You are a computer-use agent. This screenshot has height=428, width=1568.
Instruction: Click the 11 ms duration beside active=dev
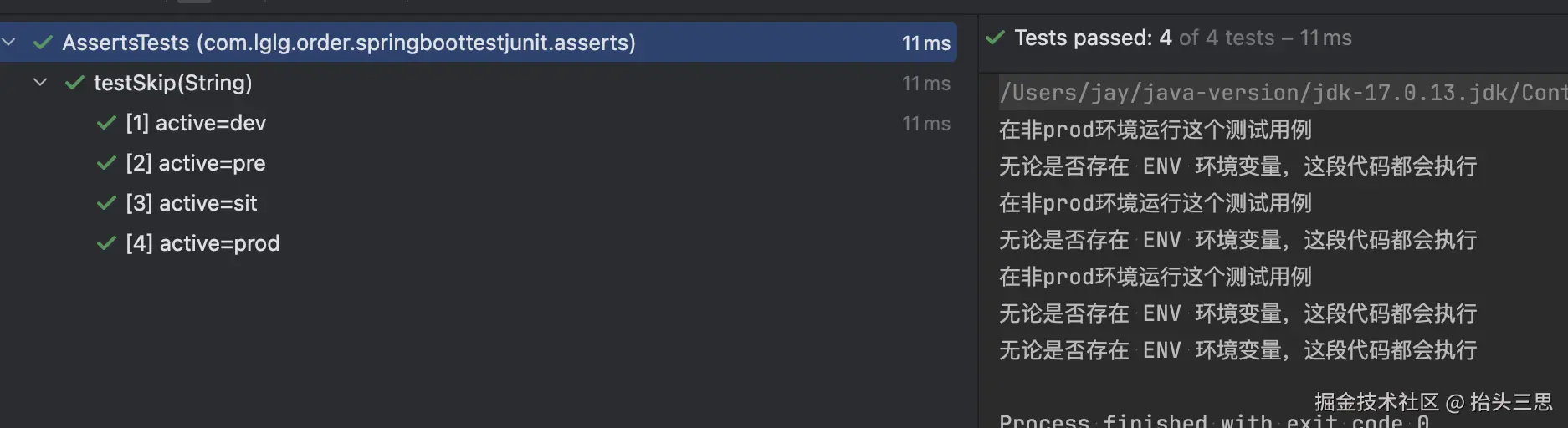tap(925, 124)
